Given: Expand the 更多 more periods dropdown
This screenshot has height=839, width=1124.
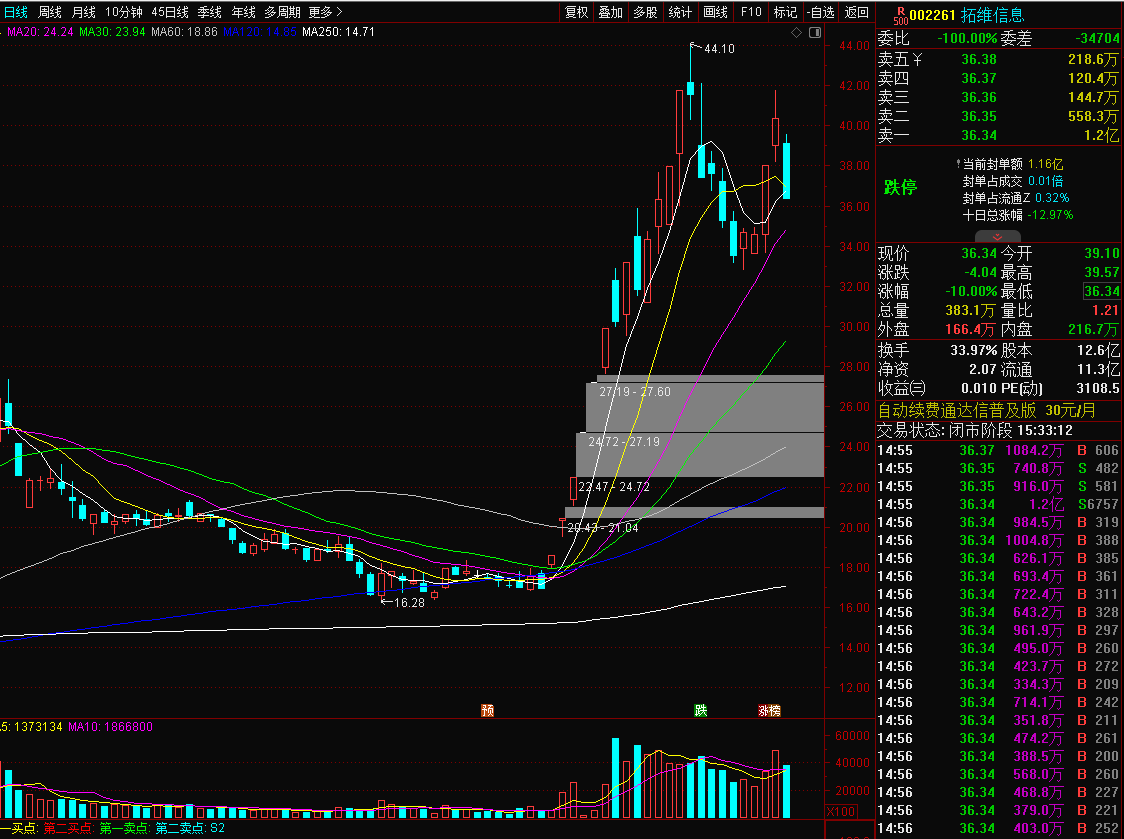Looking at the screenshot, I should pyautogui.click(x=325, y=12).
